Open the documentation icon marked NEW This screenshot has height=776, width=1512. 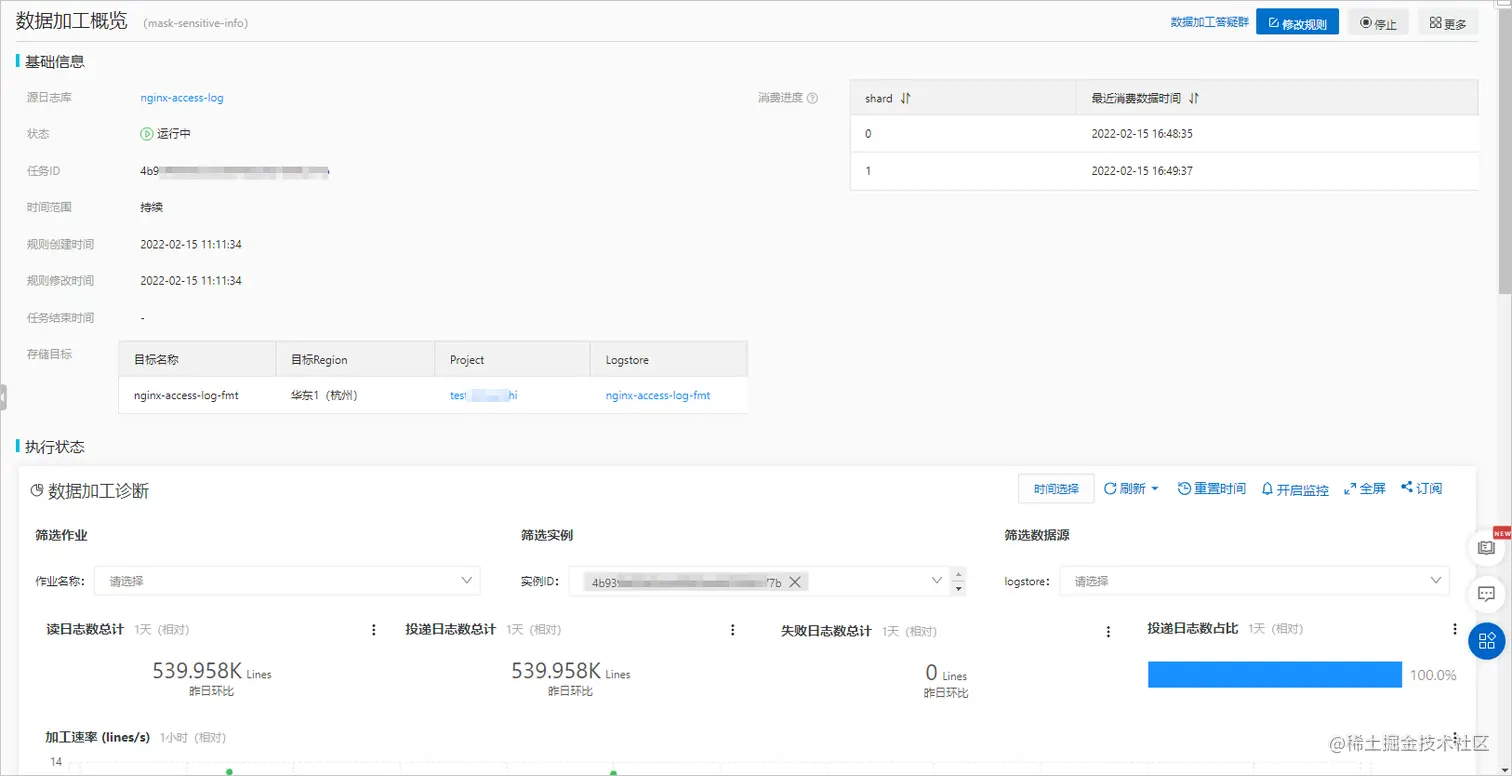pyautogui.click(x=1487, y=547)
